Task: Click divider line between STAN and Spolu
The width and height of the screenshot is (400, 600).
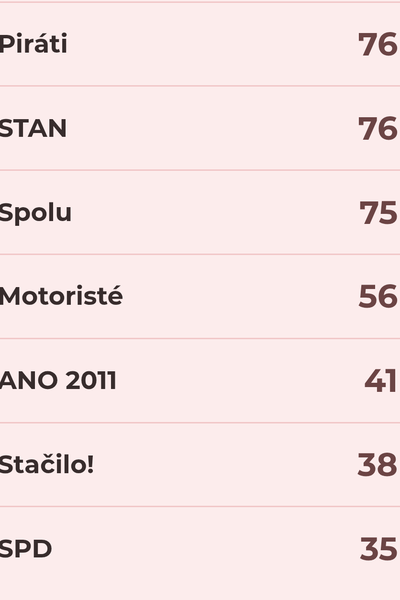Action: coord(200,170)
